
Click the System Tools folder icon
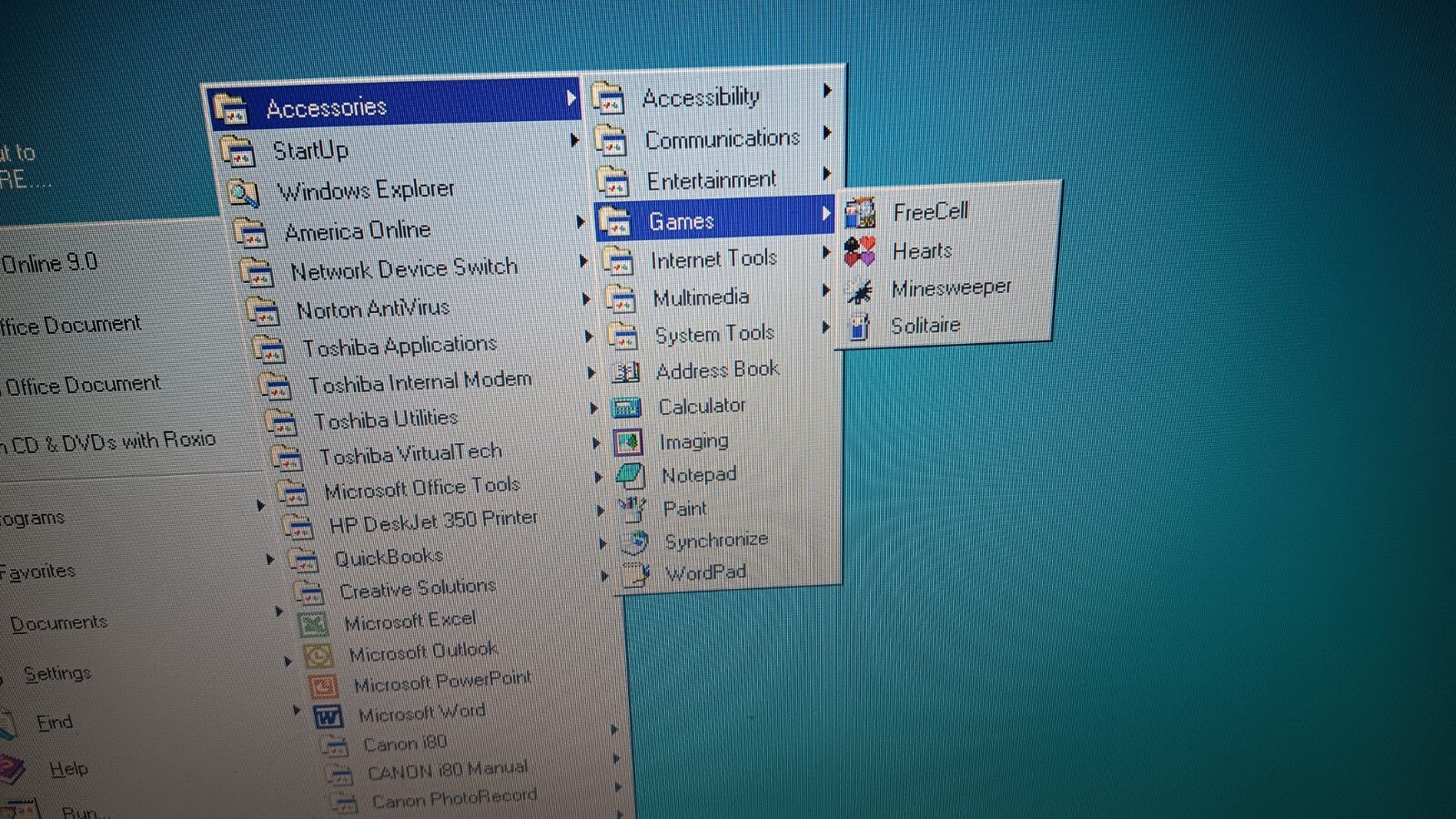point(622,336)
